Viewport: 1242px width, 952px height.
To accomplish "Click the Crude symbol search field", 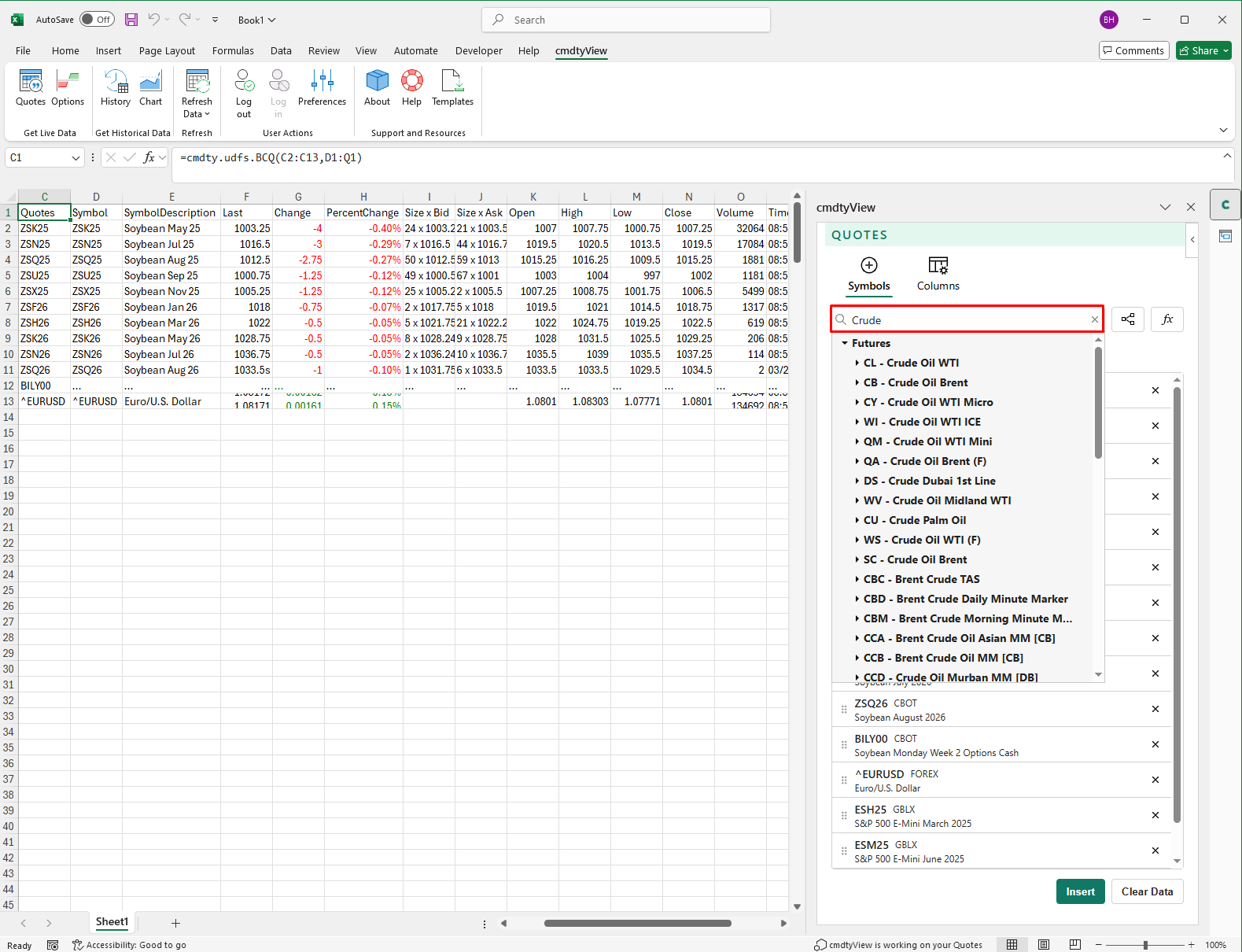I will [967, 319].
